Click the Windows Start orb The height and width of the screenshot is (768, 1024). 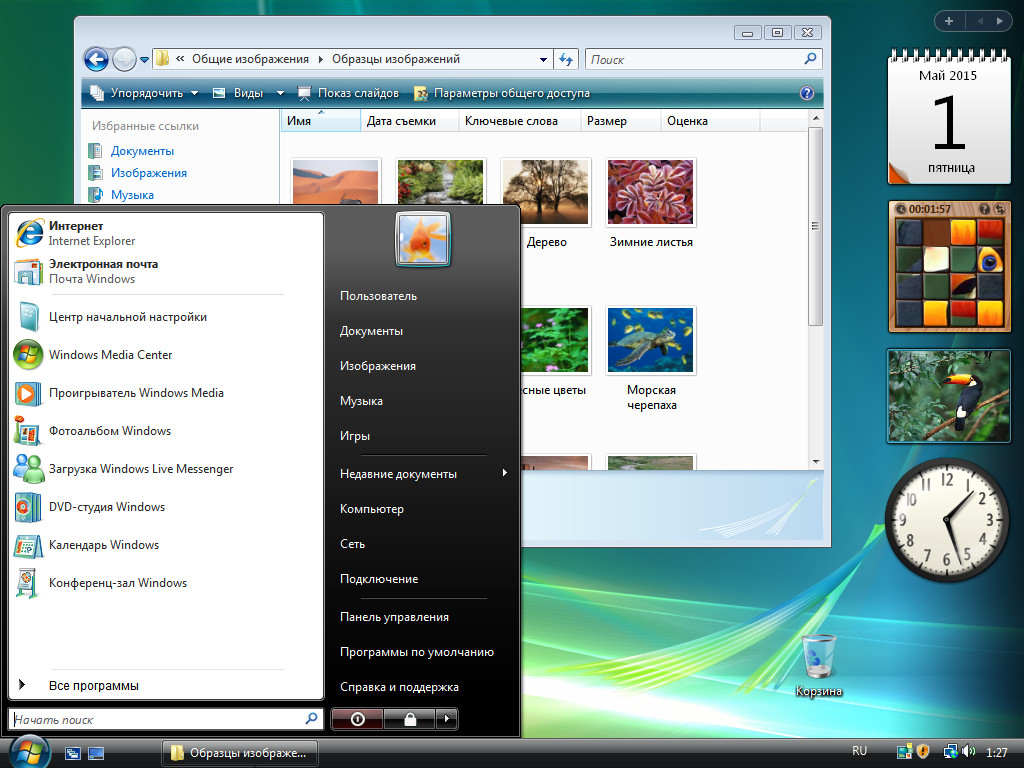(x=29, y=752)
